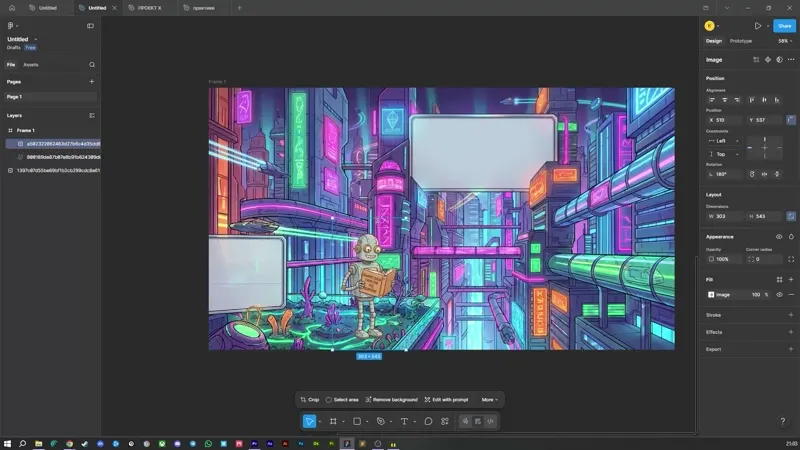
Task: Click the use as mask icon
Action: click(x=780, y=60)
